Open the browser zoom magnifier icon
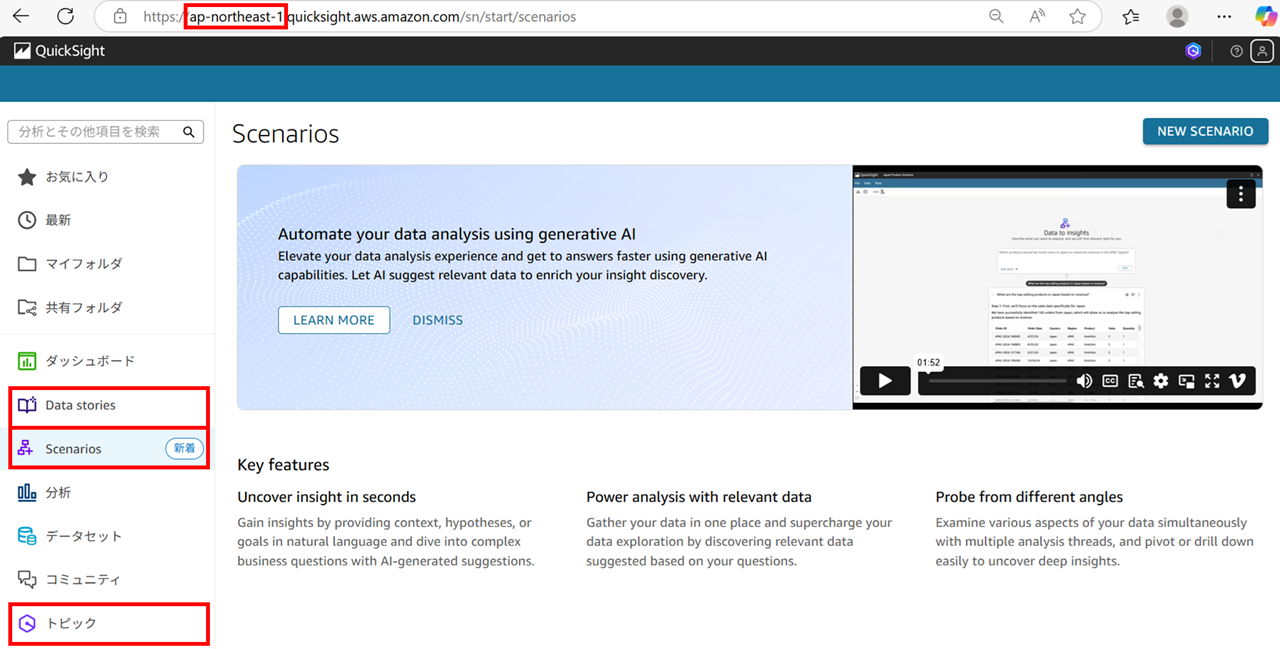Image resolution: width=1280 pixels, height=649 pixels. coord(996,16)
